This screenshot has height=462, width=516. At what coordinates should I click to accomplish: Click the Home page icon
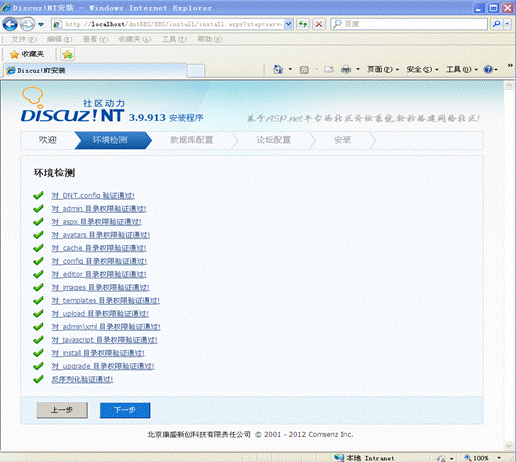point(278,69)
